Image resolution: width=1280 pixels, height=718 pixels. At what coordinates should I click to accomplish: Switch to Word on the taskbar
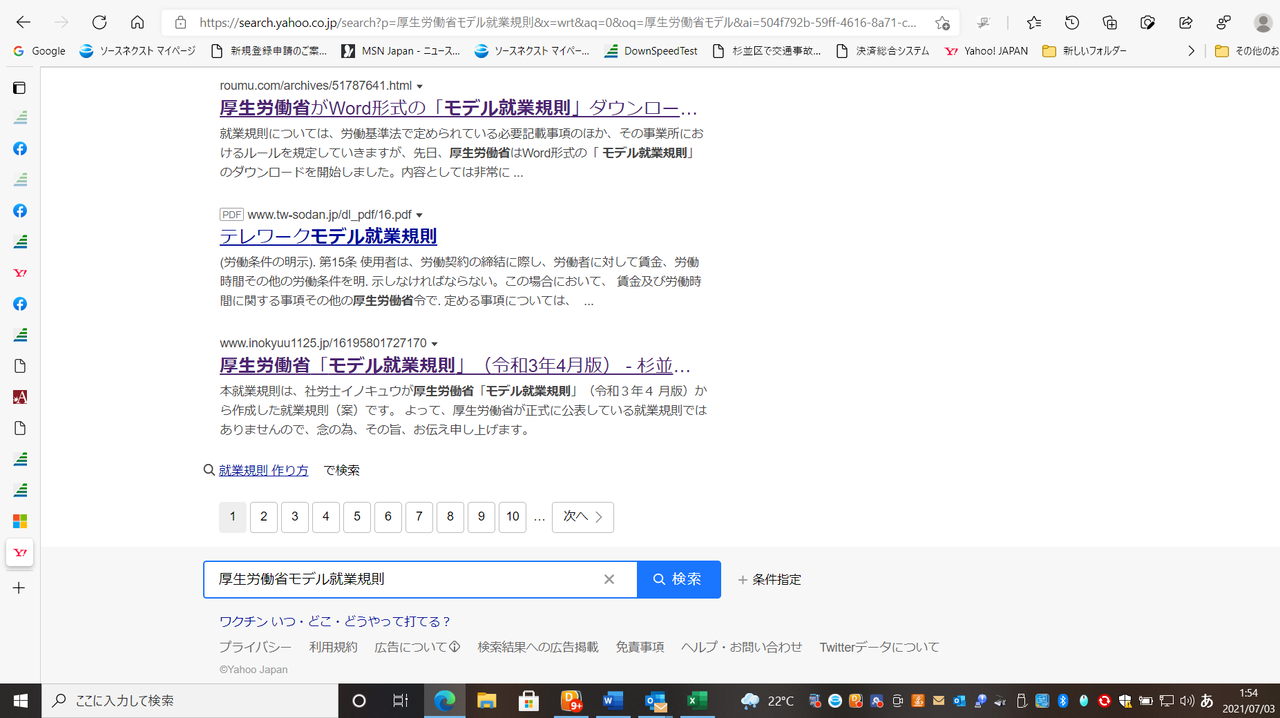point(614,700)
